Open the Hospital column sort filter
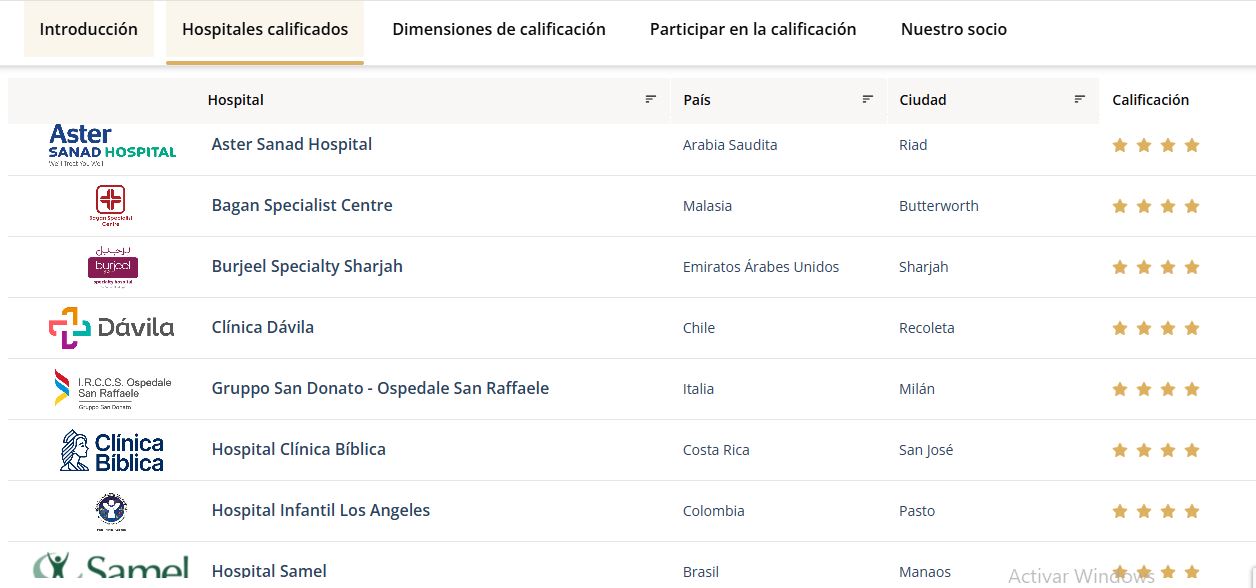Image resolution: width=1256 pixels, height=588 pixels. pyautogui.click(x=651, y=99)
